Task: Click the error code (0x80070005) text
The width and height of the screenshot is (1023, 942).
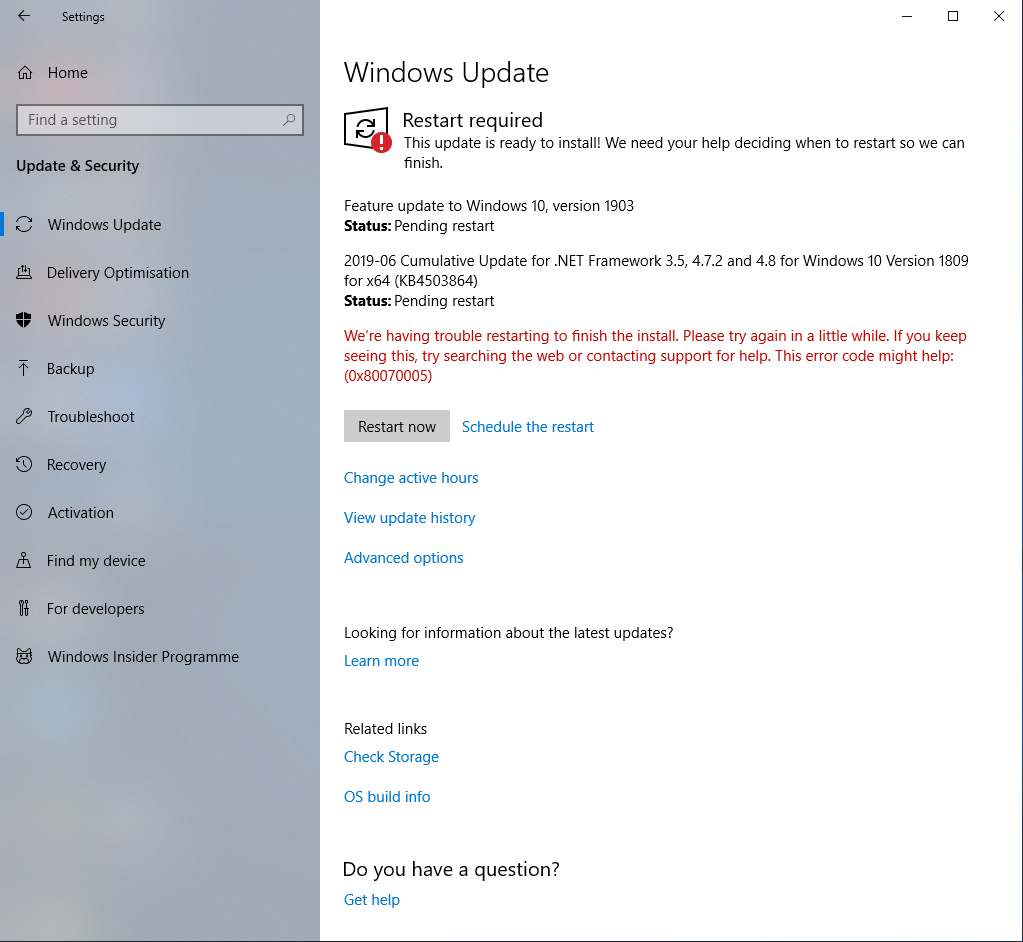Action: click(388, 376)
